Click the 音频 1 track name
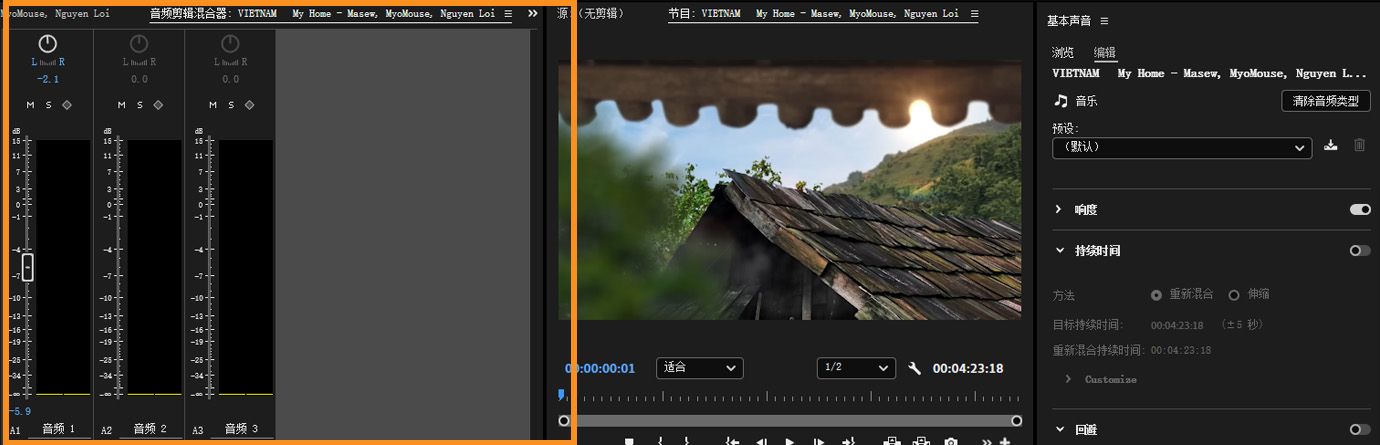This screenshot has height=445, width=1380. click(58, 429)
